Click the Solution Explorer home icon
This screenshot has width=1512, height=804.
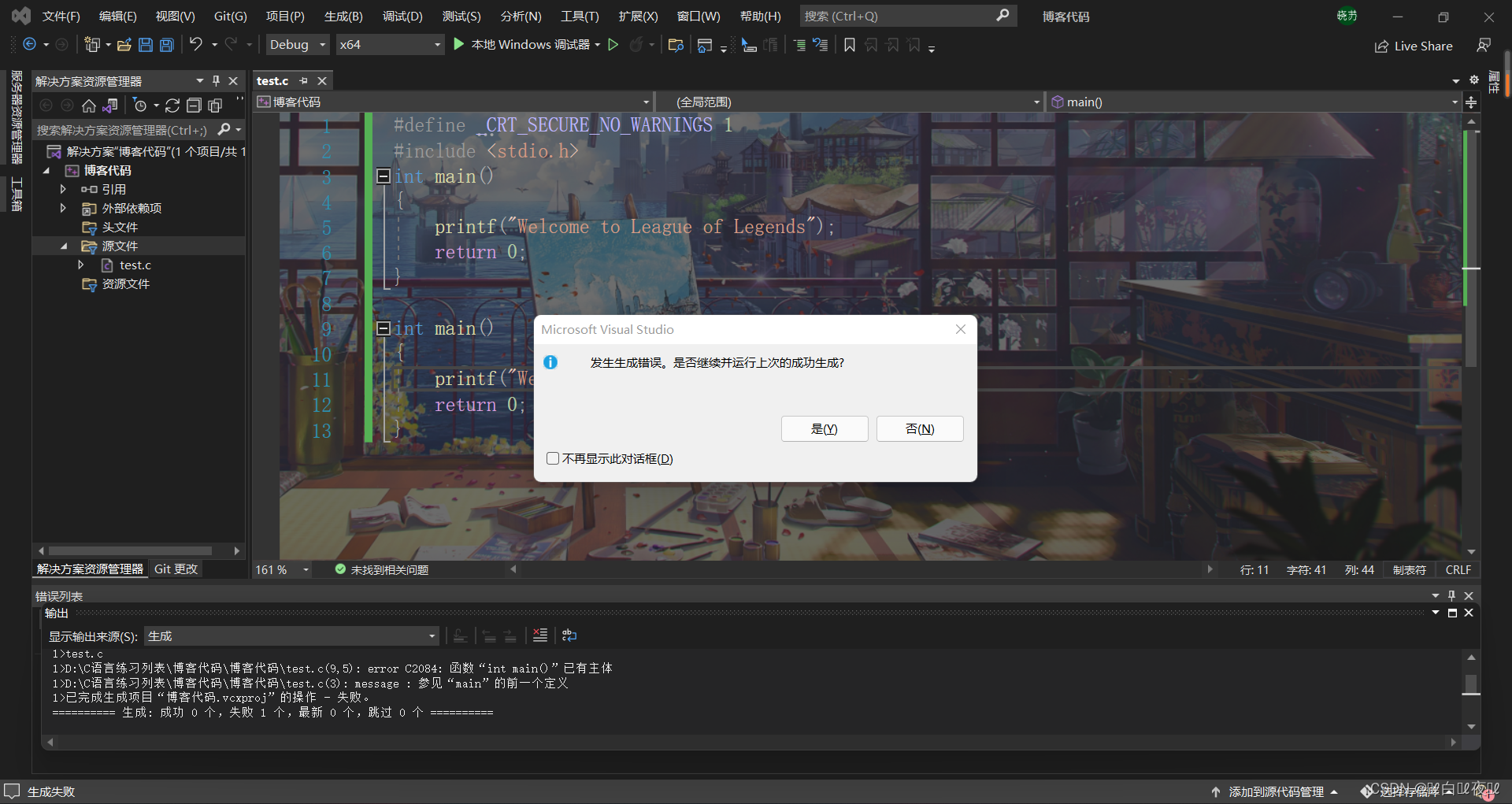[x=89, y=105]
